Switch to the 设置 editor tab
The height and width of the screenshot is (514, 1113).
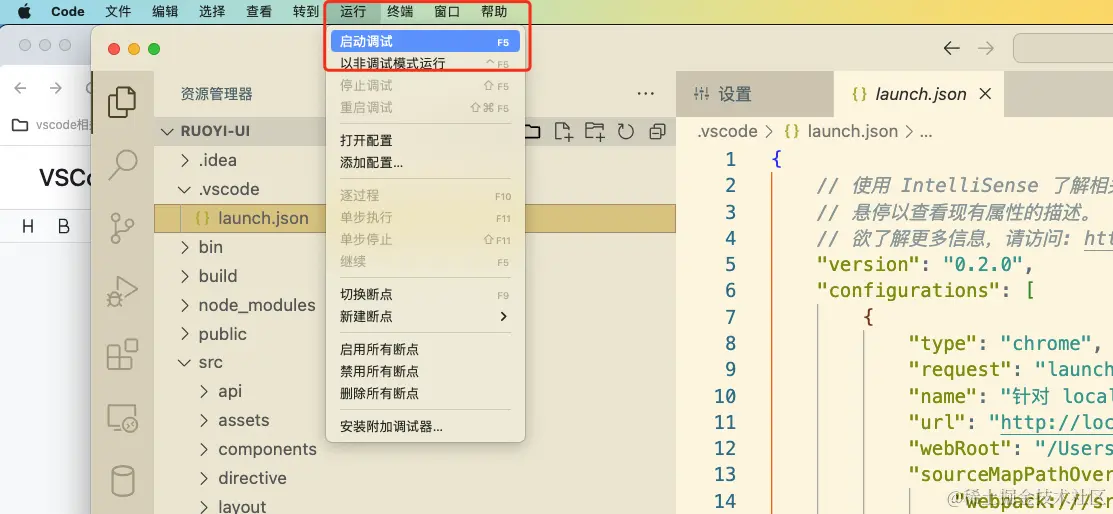[755, 94]
